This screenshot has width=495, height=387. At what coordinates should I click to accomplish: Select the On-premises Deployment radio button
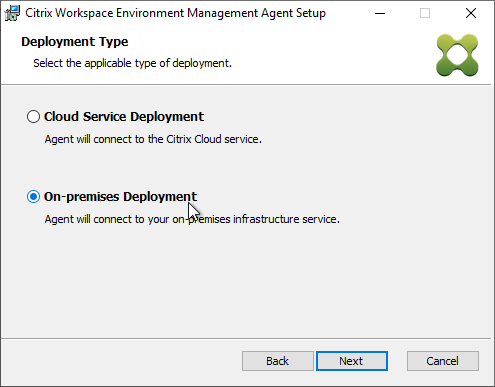pos(33,197)
